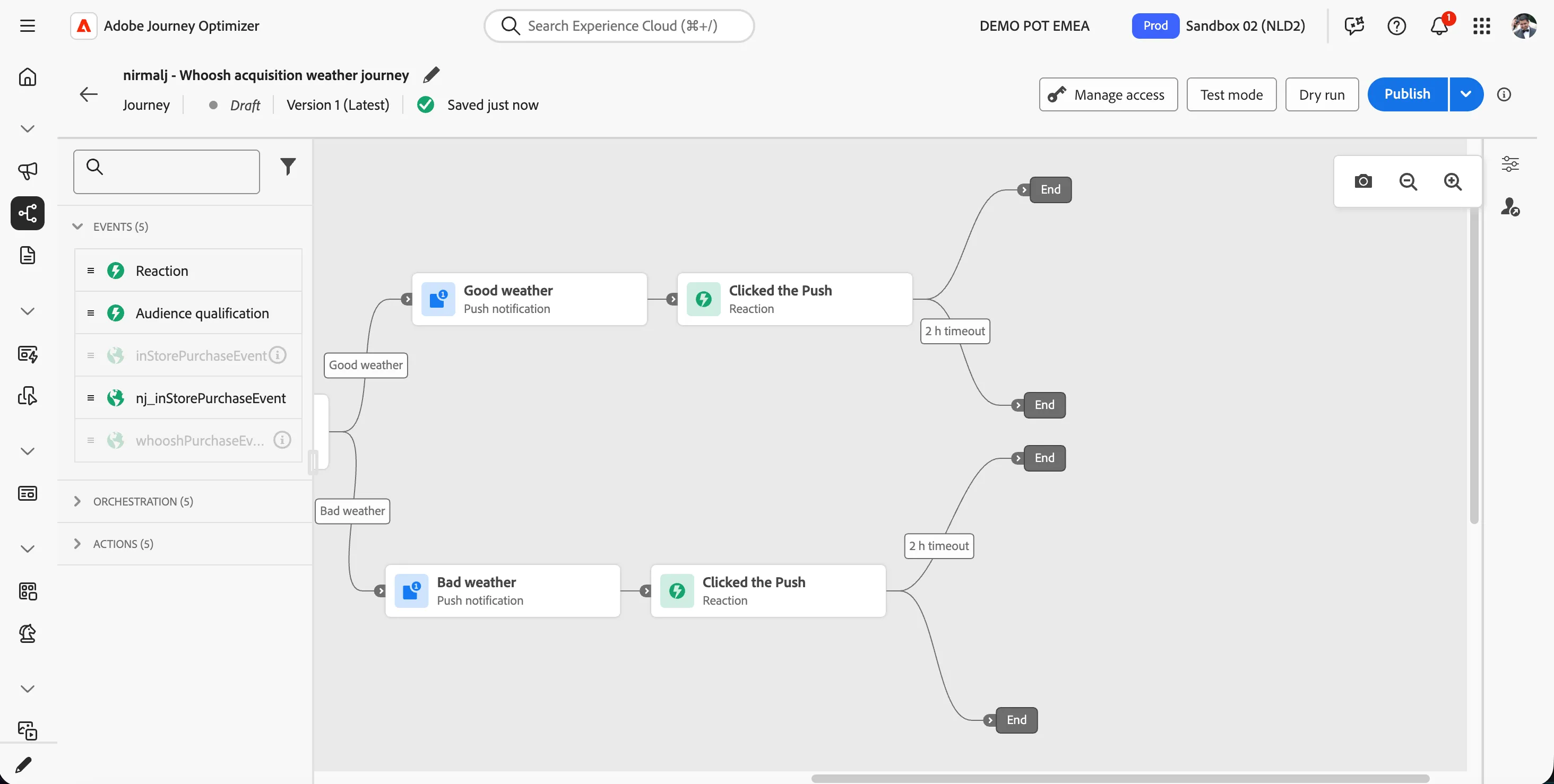Click the palette search field
Image resolution: width=1554 pixels, height=784 pixels.
click(167, 172)
